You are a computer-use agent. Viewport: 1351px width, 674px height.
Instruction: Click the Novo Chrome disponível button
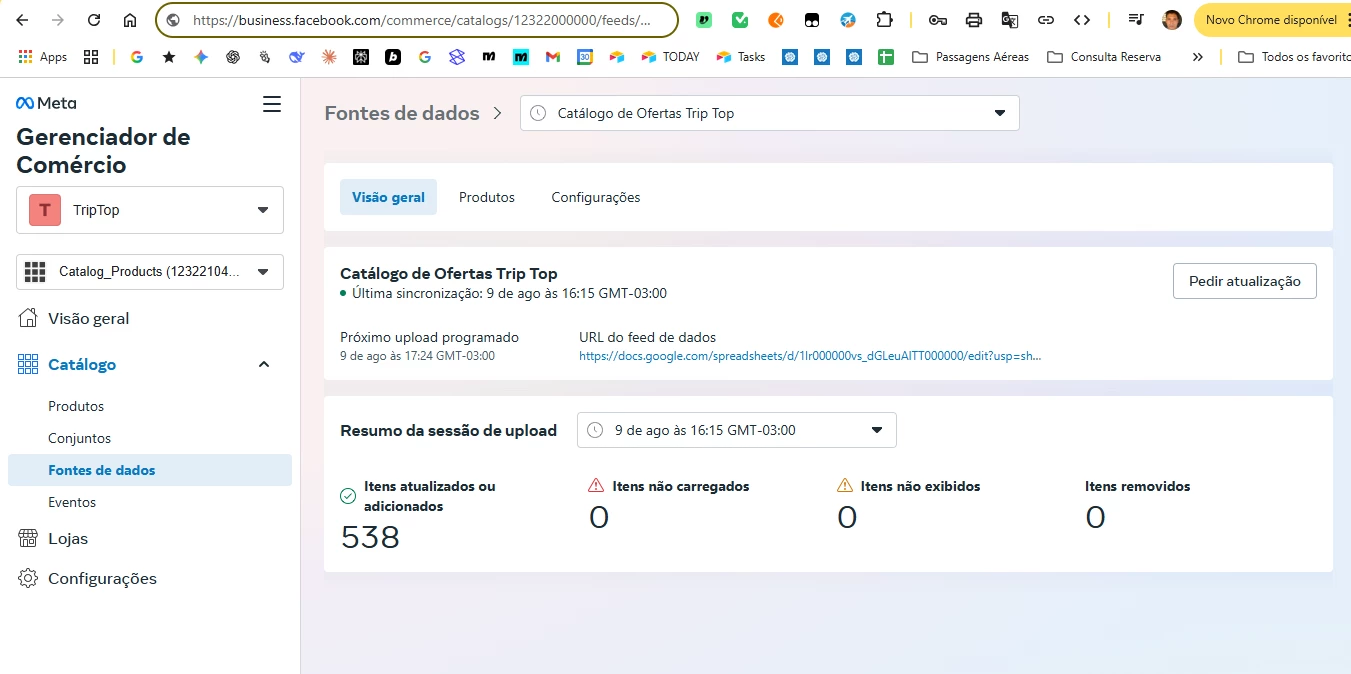point(1270,20)
